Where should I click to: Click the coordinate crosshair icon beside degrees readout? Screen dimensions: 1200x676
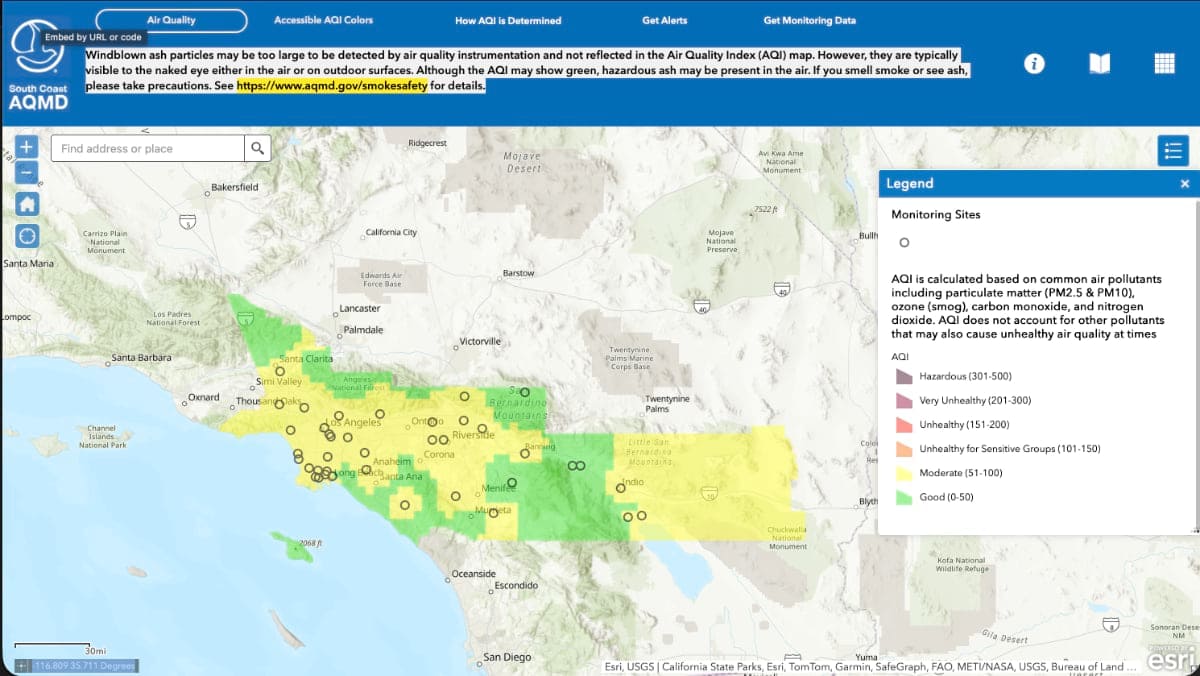click(23, 665)
